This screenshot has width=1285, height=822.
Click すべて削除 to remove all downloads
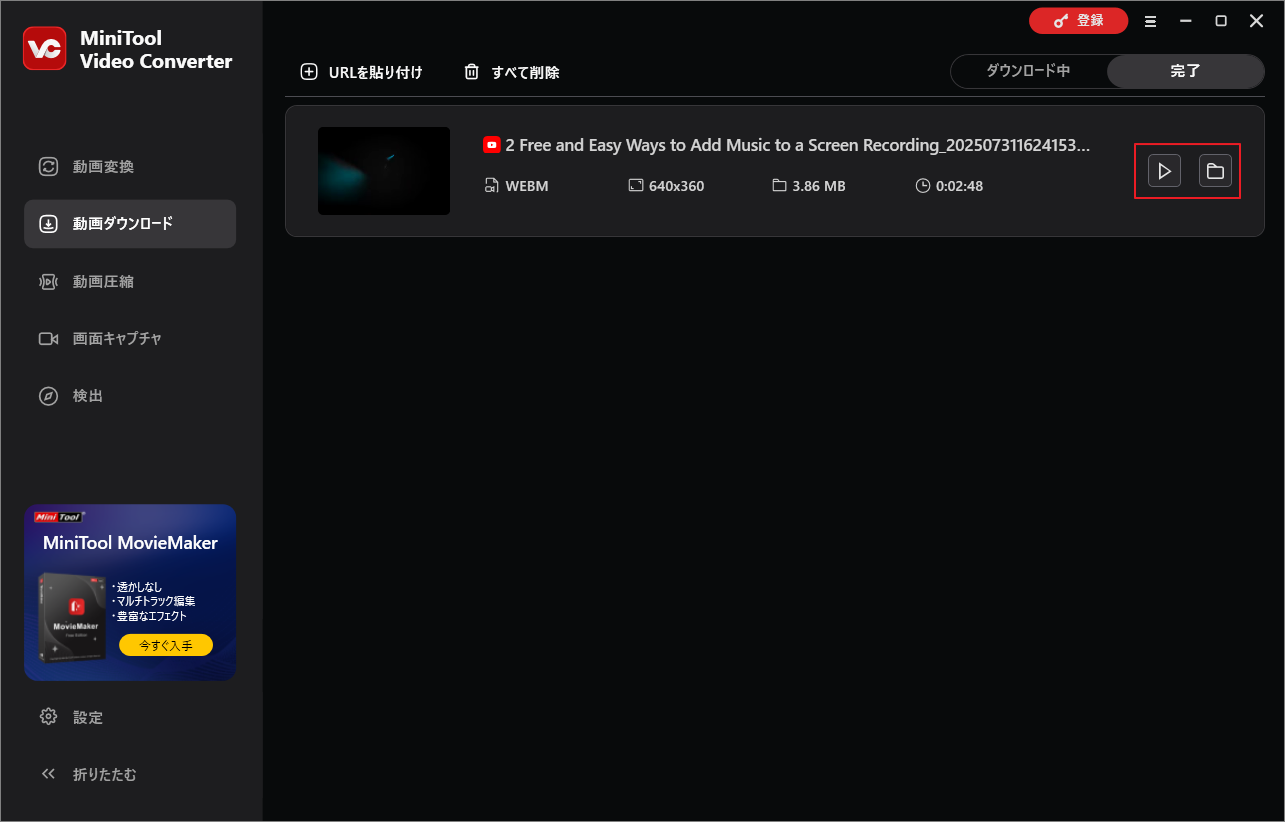click(x=511, y=72)
